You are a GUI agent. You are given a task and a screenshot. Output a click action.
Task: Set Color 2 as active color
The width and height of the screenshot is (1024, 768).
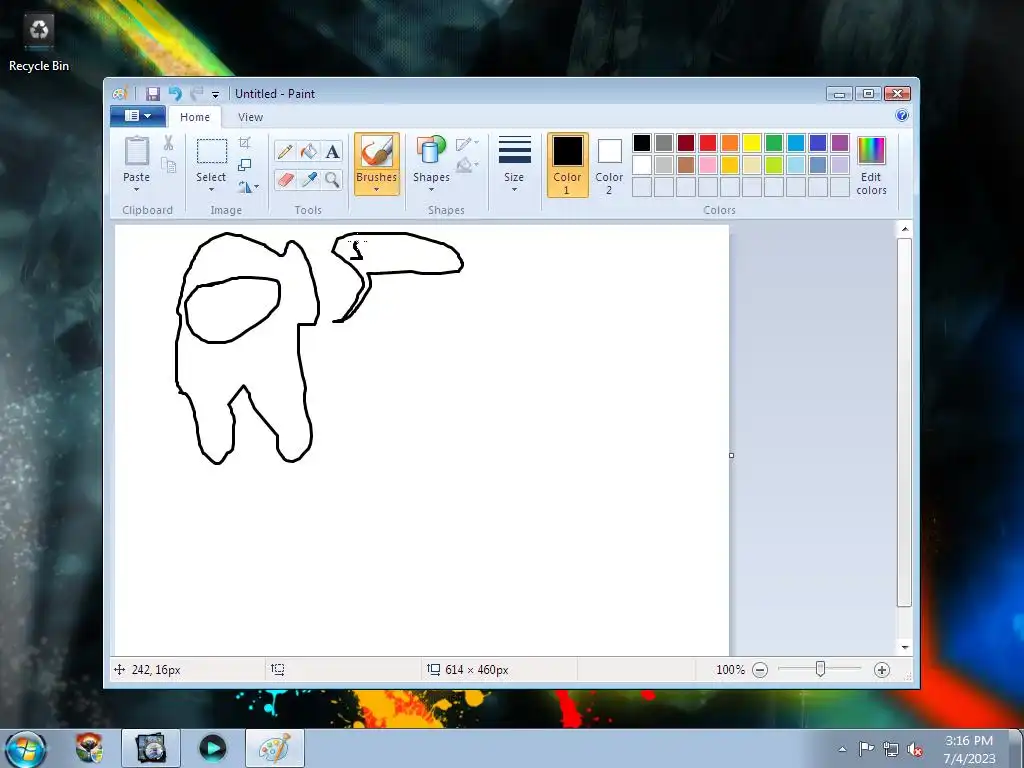pos(609,165)
